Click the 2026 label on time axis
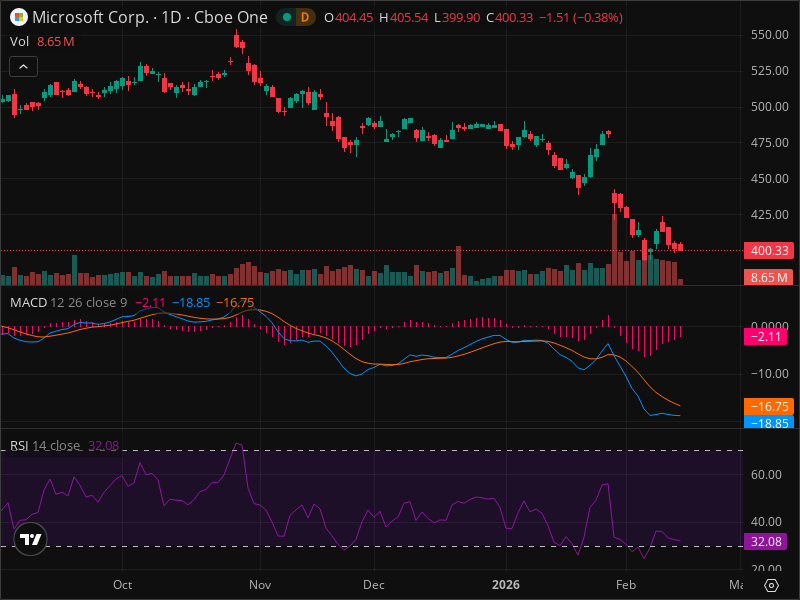 tap(506, 585)
